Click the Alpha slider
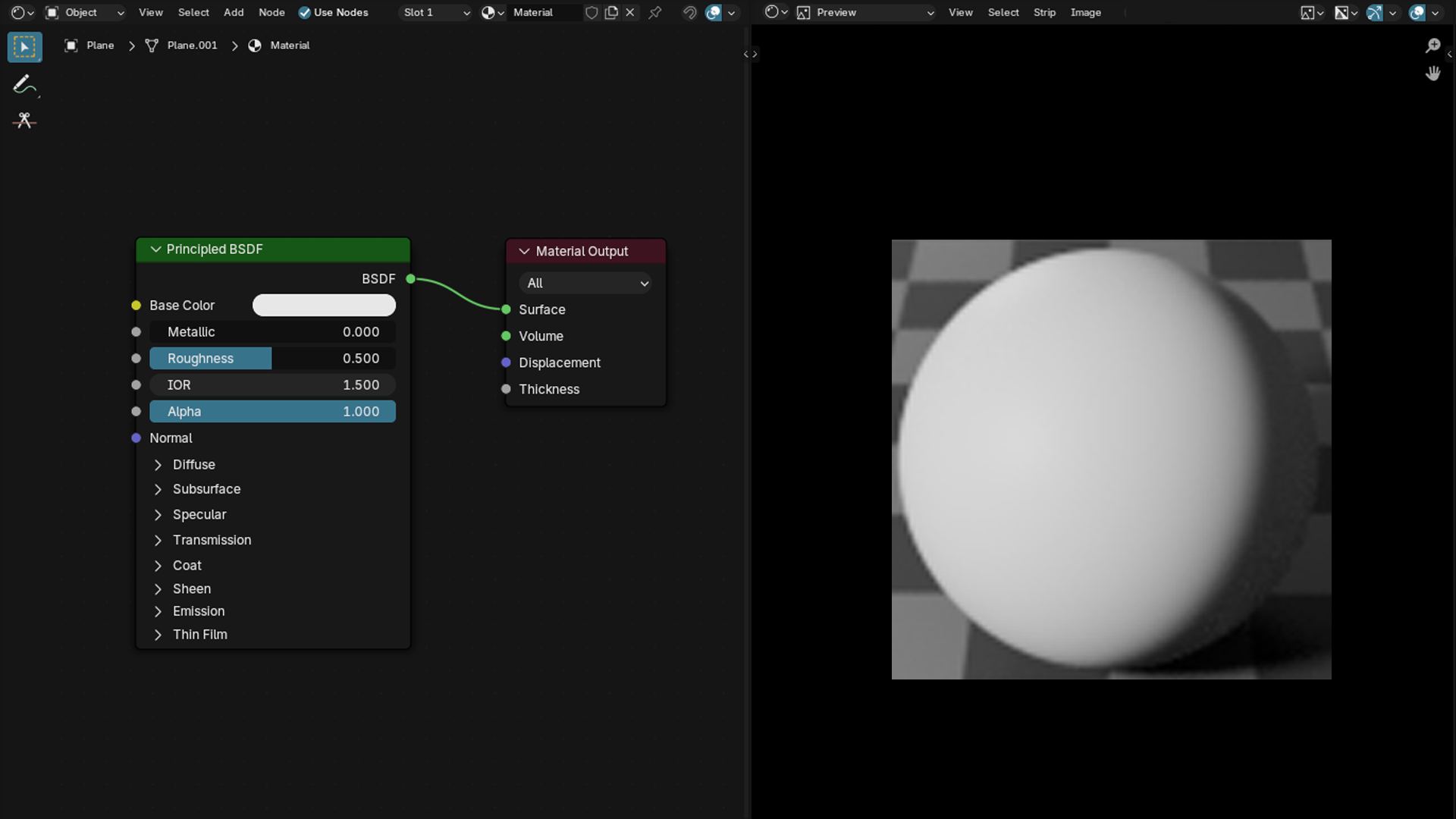Image resolution: width=1456 pixels, height=819 pixels. tap(272, 411)
